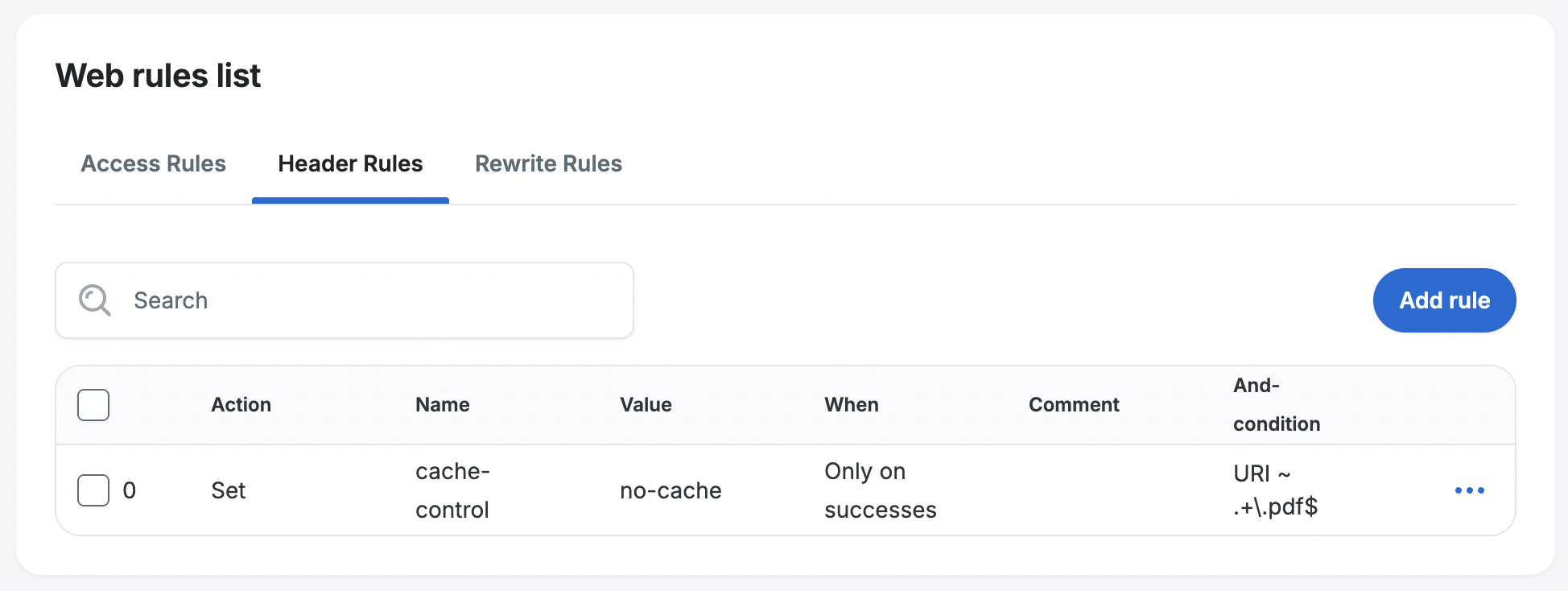Select the checkbox for rule 0
This screenshot has height=591, width=1568.
click(93, 490)
